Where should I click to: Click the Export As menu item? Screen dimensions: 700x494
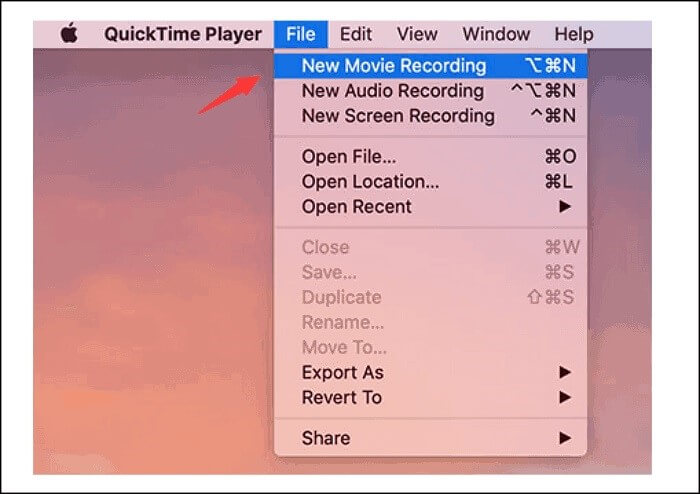tap(430, 373)
